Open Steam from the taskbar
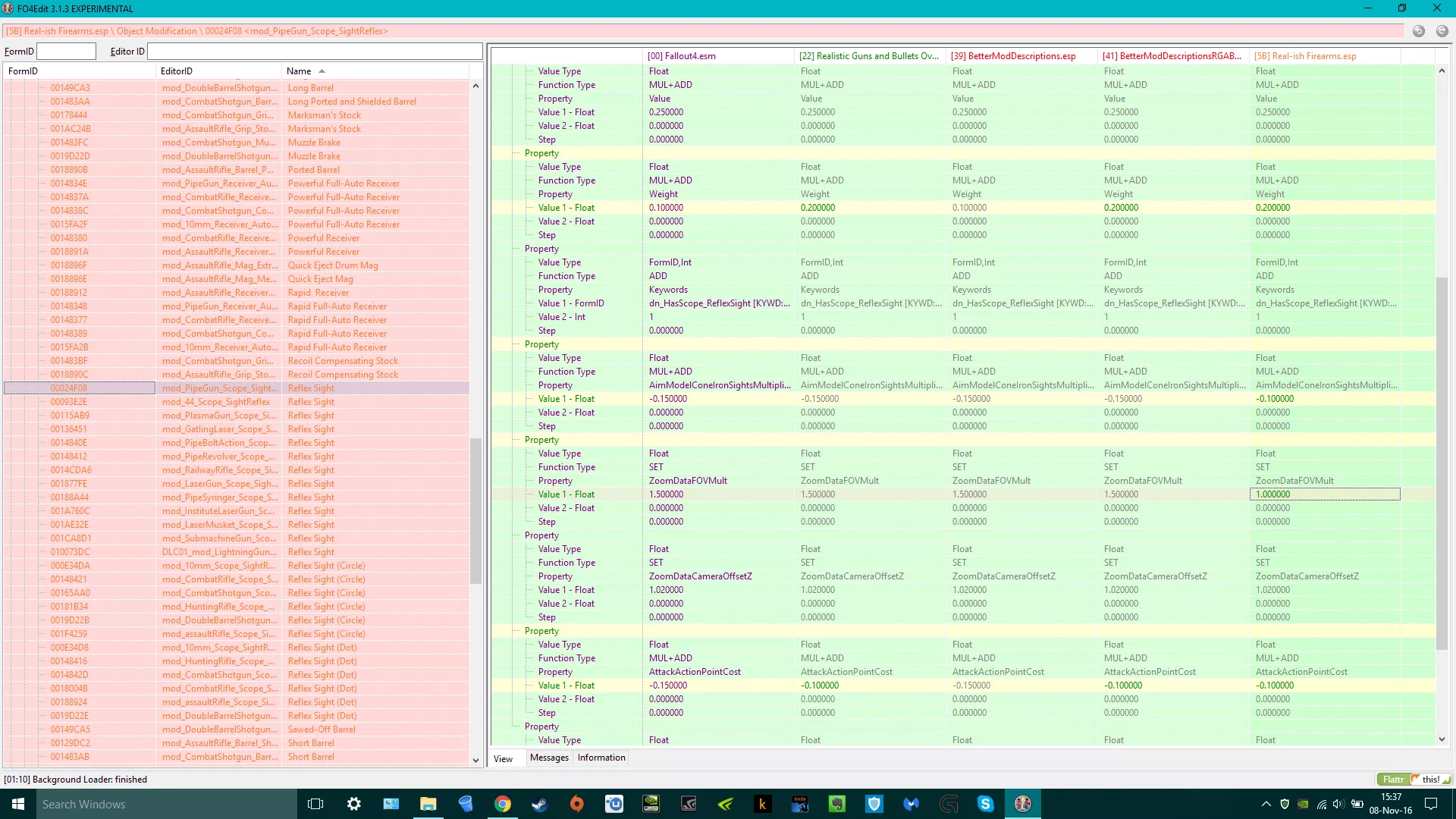Screen dimensions: 1456x819 coord(539,804)
